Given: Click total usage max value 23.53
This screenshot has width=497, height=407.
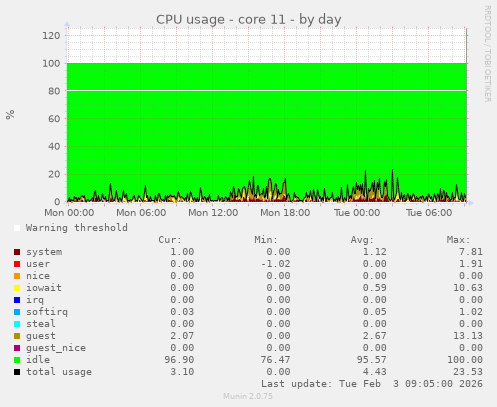Looking at the screenshot, I should (x=468, y=372).
